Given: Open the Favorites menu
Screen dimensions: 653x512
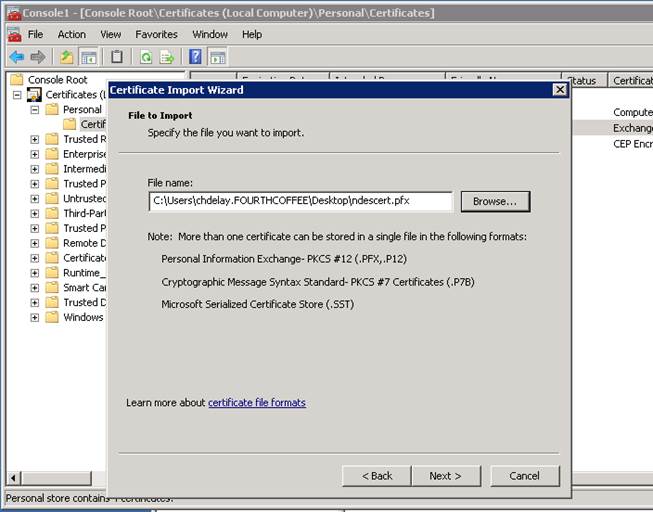Looking at the screenshot, I should point(156,34).
